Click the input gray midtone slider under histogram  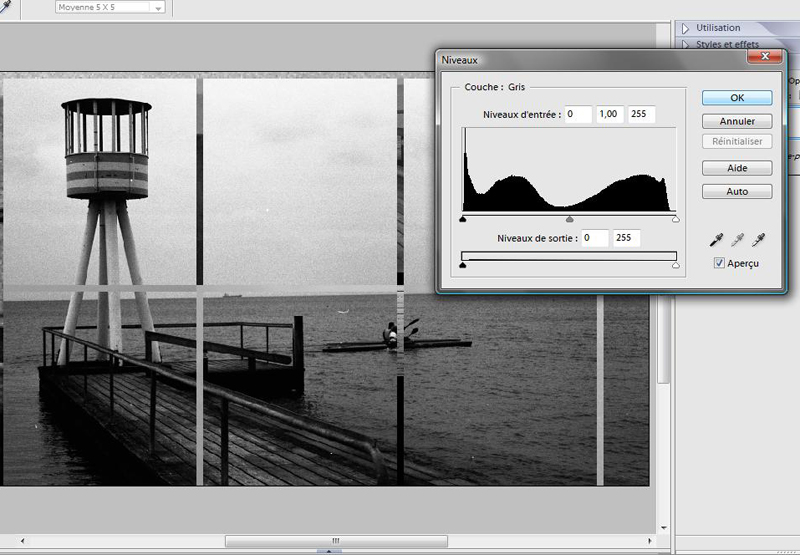[569, 219]
